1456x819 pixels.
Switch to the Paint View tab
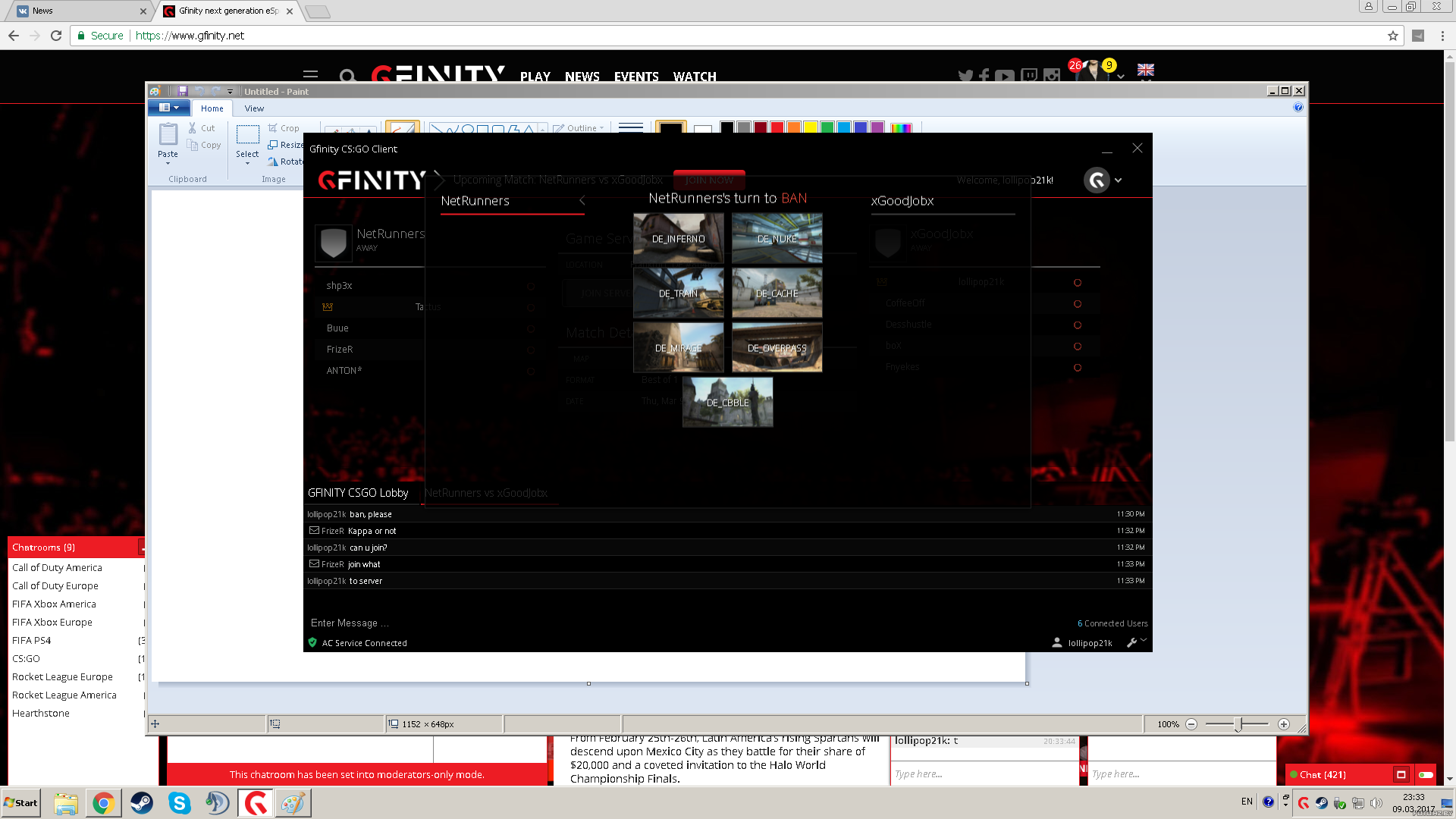coord(254,108)
